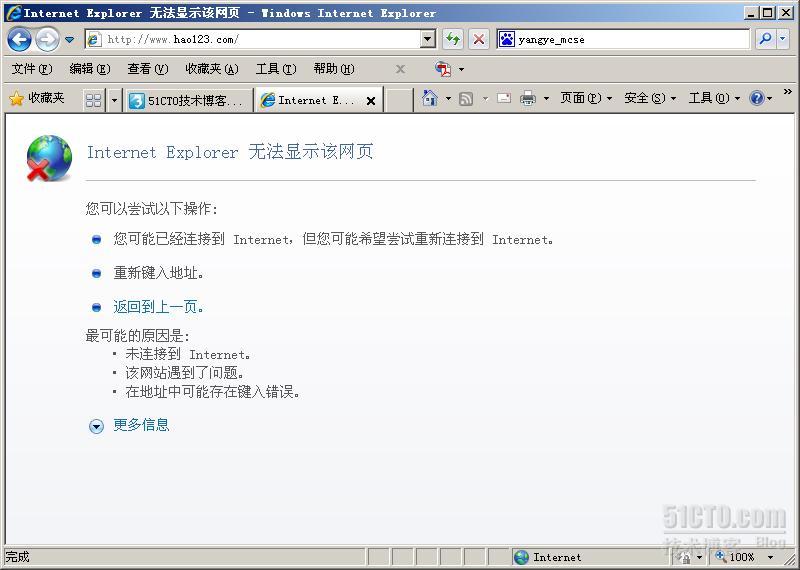Close the Internet E... tab
The height and width of the screenshot is (570, 800).
coord(371,101)
